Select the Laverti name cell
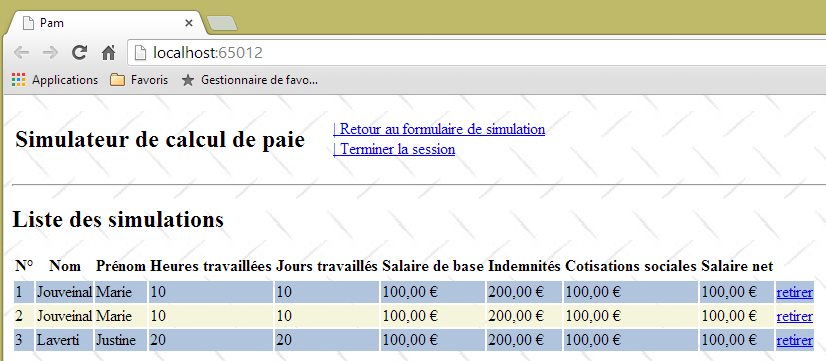826x361 pixels. click(x=64, y=340)
